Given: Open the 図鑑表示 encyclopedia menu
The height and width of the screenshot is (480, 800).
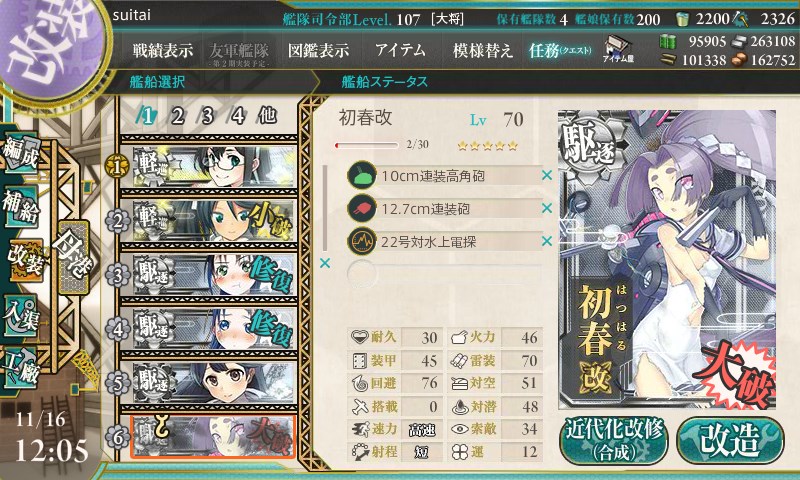Looking at the screenshot, I should click(318, 50).
